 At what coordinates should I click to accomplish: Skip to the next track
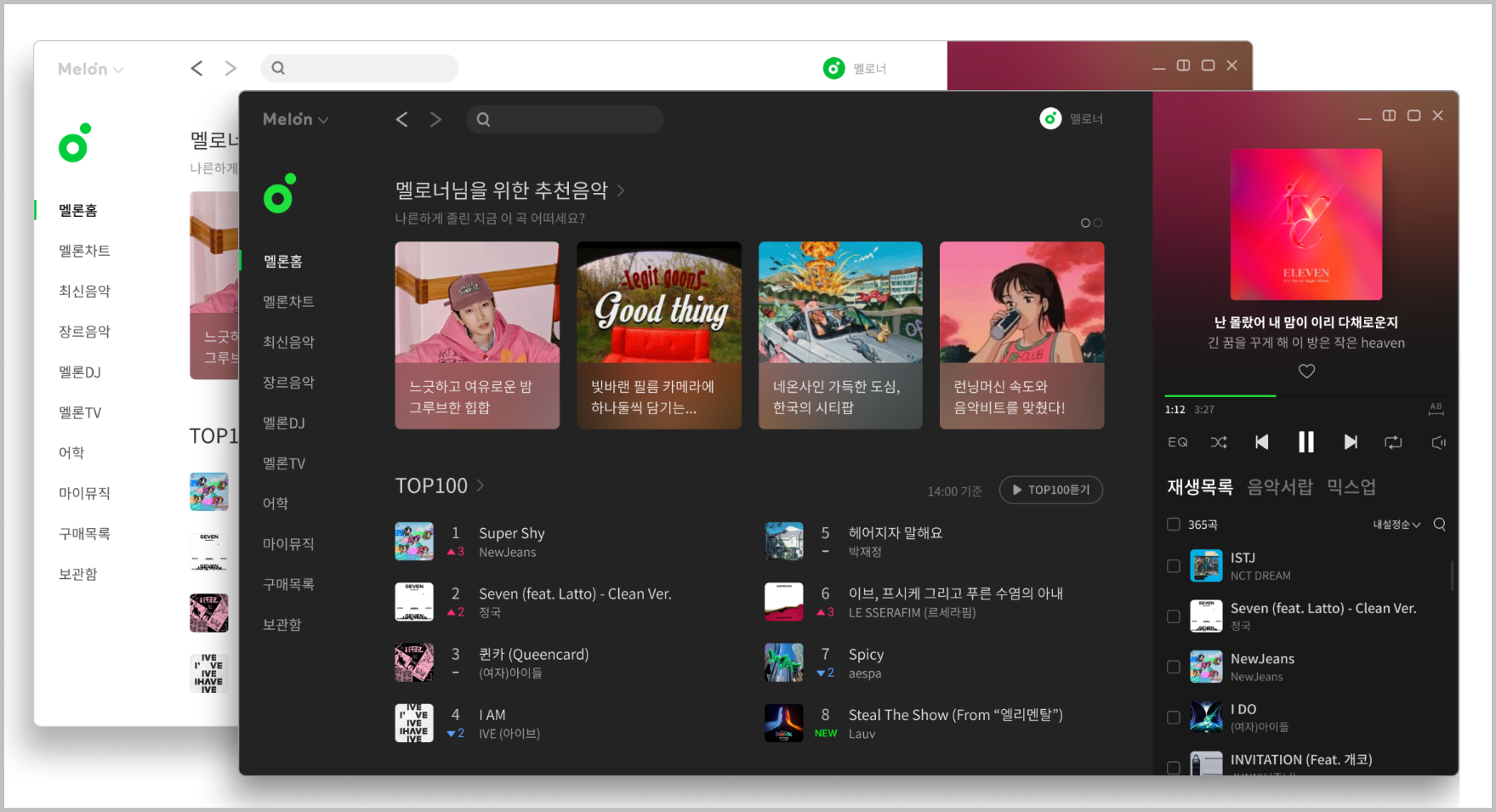[x=1350, y=442]
